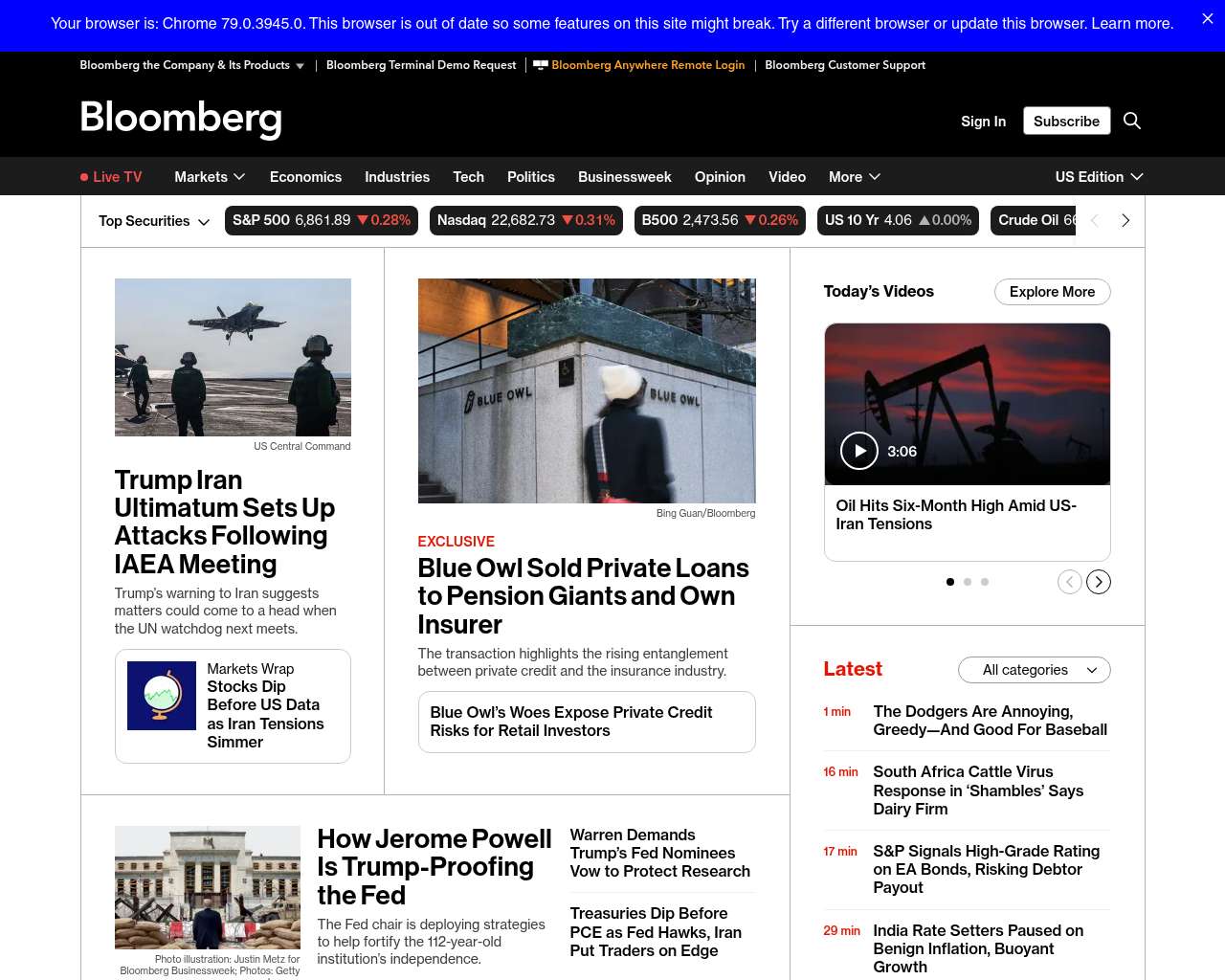
Task: Open the B500 ticker chip
Action: tap(720, 220)
